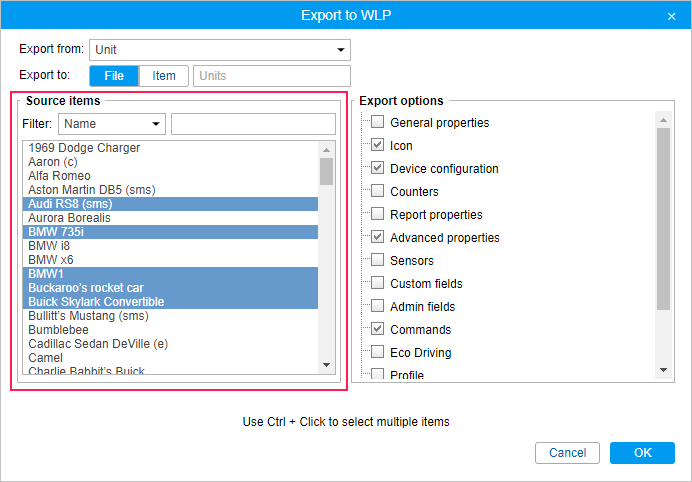Close the Export to WLP dialog
Viewport: 692px width, 482px height.
[x=671, y=16]
